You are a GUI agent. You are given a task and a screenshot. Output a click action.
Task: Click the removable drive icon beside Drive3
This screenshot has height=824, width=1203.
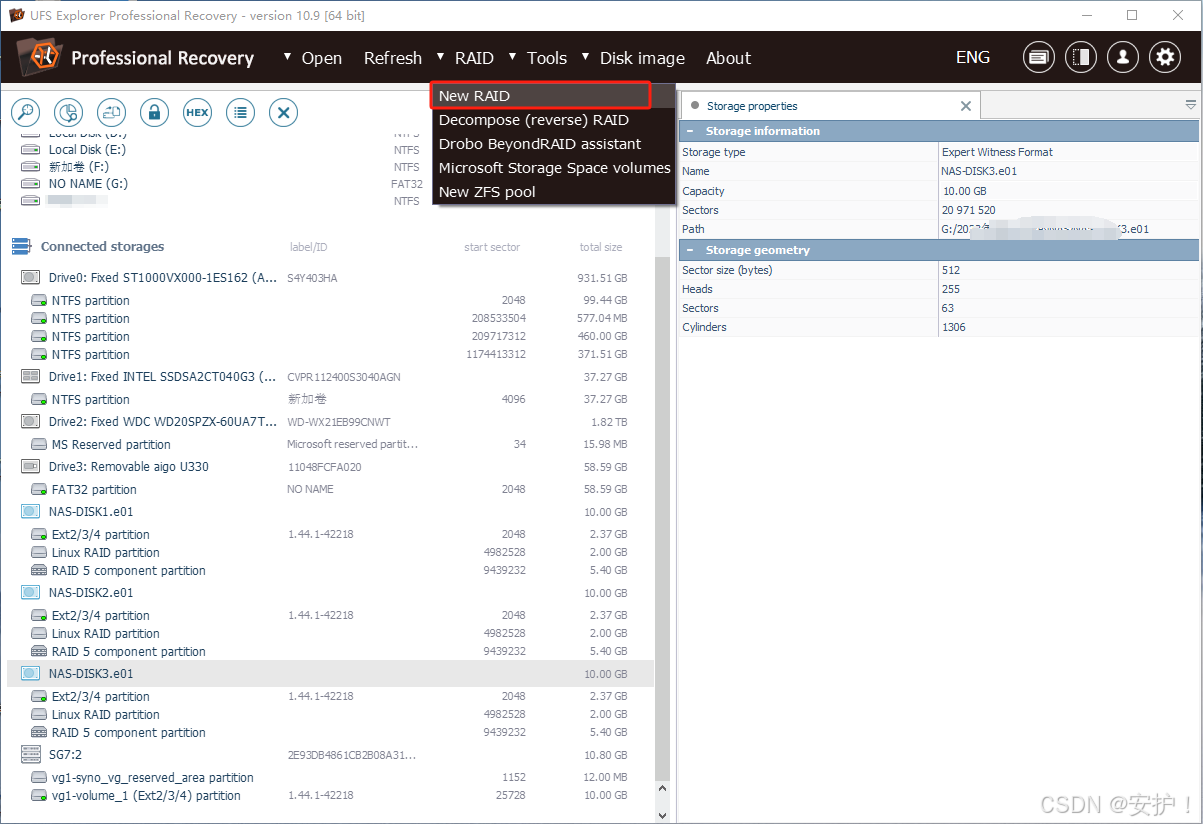point(31,467)
